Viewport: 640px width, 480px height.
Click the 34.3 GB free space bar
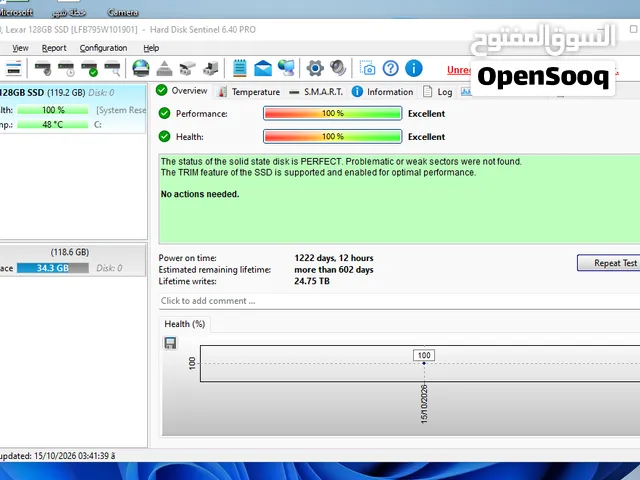(x=53, y=268)
